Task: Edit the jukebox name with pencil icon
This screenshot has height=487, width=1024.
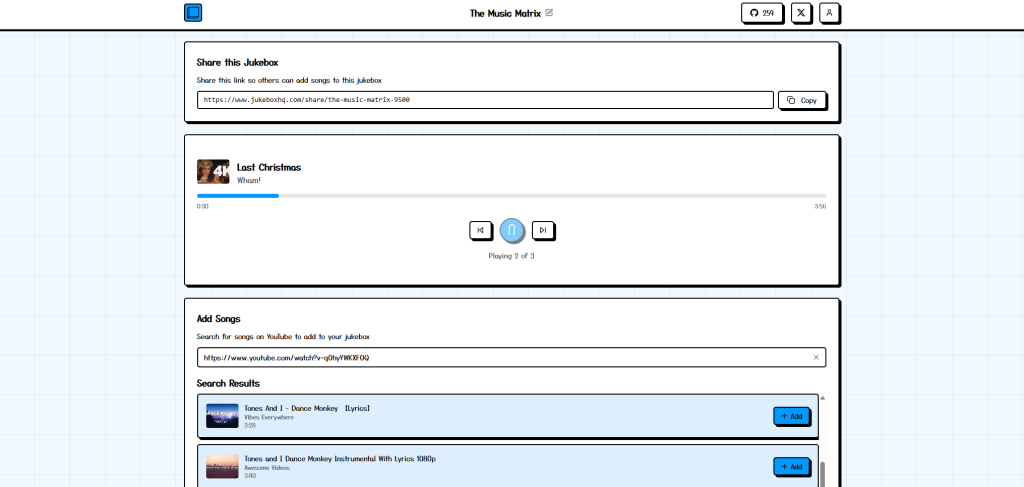Action: coord(549,13)
